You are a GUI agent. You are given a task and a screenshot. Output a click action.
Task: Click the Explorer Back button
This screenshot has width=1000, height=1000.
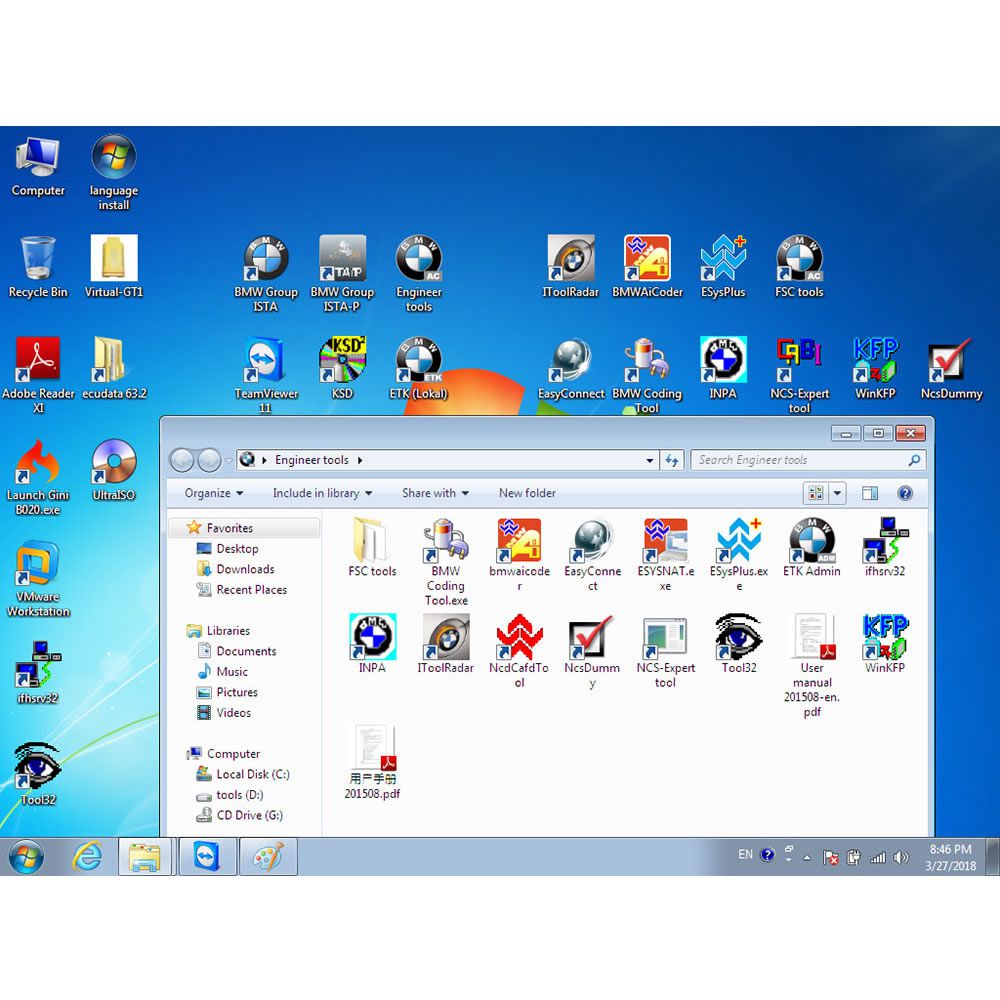tap(182, 460)
